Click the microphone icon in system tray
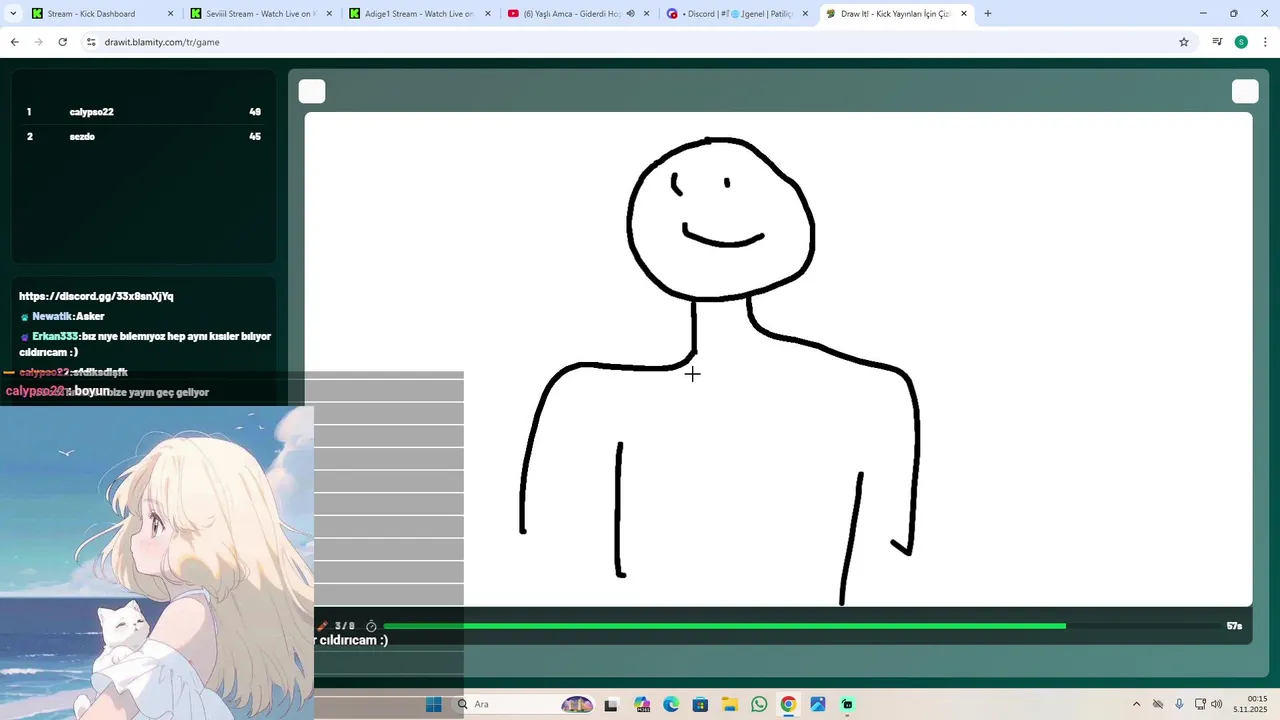The height and width of the screenshot is (720, 1280). click(x=1179, y=704)
